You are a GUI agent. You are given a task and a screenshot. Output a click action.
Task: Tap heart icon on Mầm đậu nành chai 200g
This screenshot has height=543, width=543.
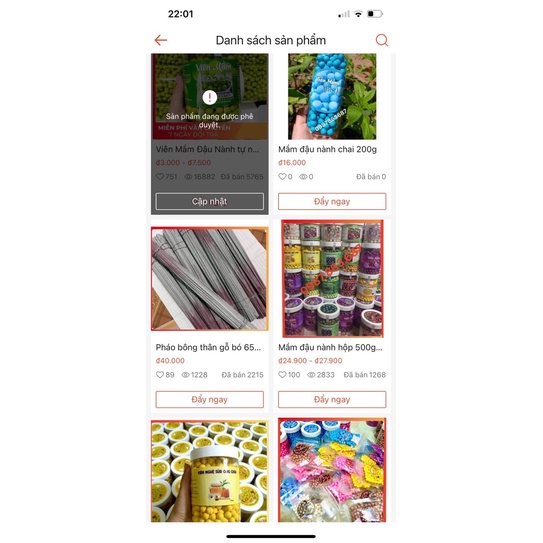click(282, 177)
